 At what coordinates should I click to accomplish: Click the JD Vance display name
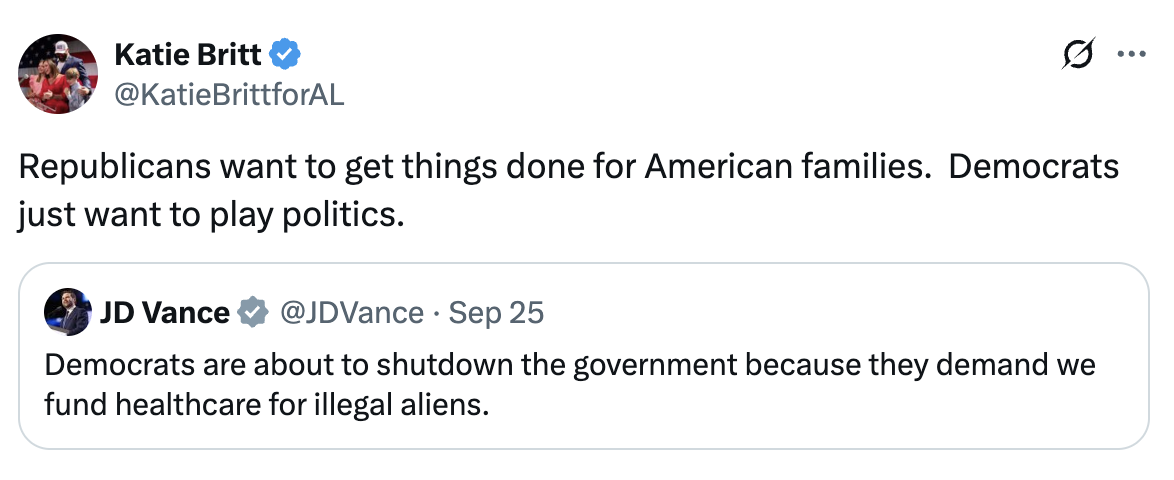click(164, 313)
